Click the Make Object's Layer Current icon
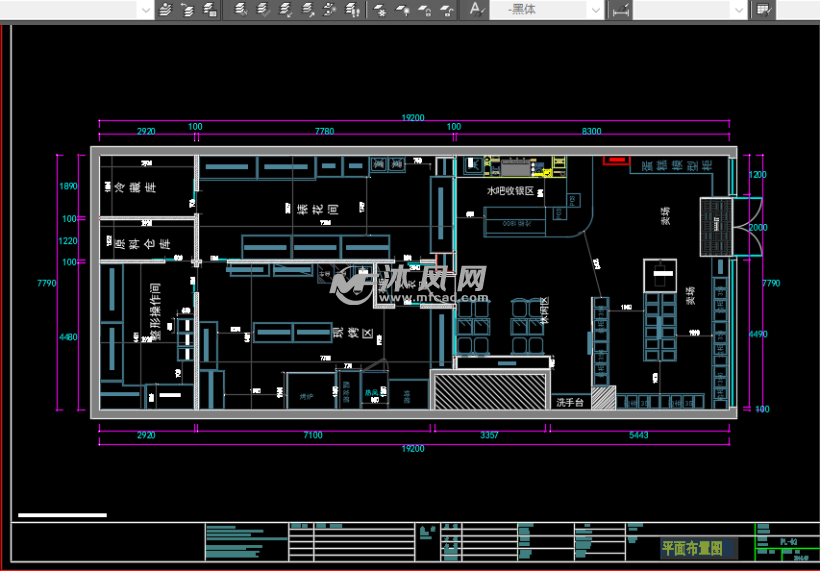 pyautogui.click(x=165, y=10)
